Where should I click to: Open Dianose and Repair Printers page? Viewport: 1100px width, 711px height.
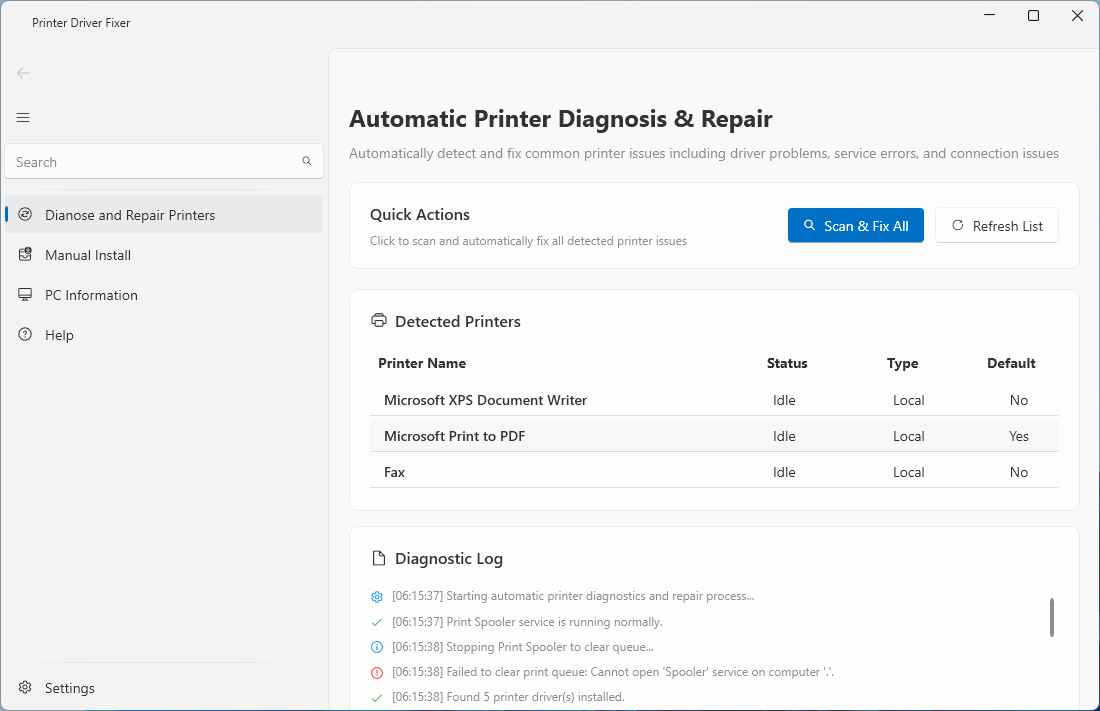click(130, 215)
